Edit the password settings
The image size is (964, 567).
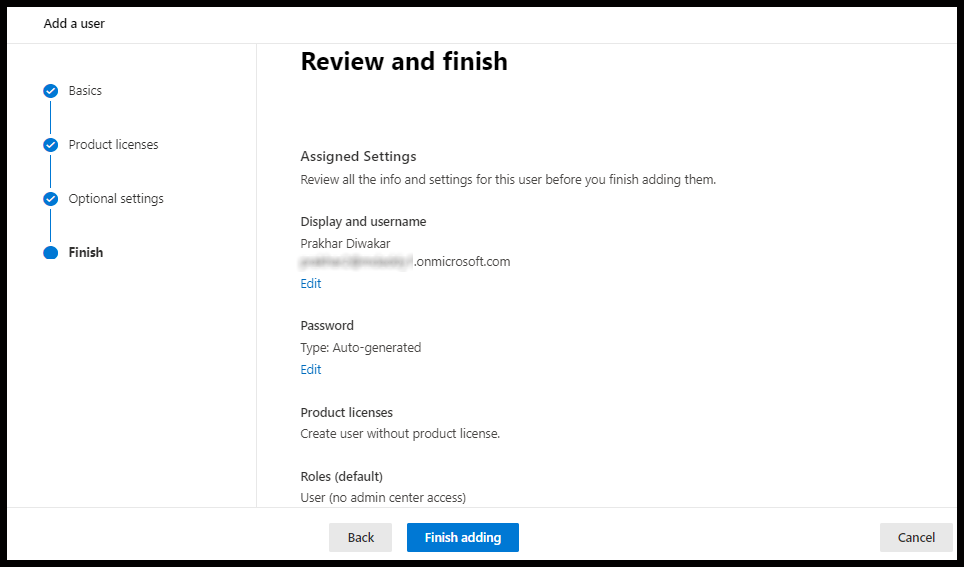(311, 370)
